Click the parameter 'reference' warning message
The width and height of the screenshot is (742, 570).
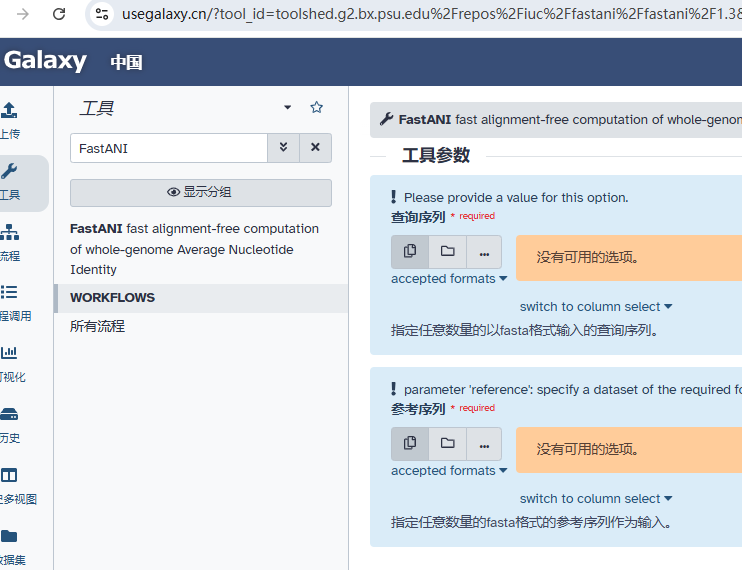point(573,389)
